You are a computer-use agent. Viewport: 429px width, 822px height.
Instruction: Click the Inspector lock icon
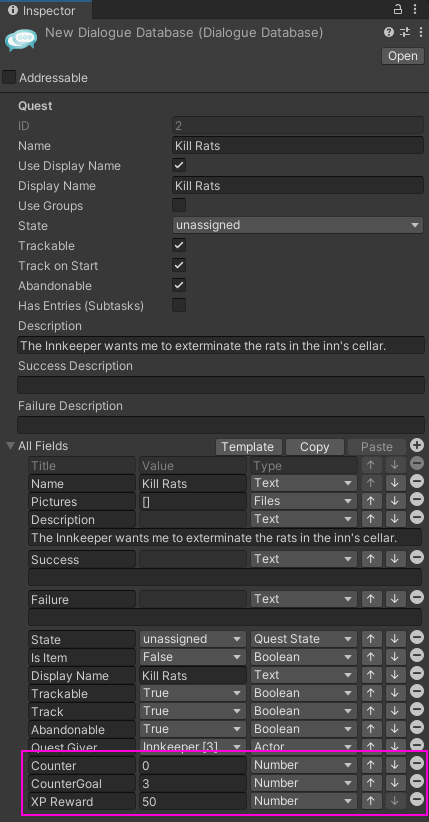tap(398, 9)
